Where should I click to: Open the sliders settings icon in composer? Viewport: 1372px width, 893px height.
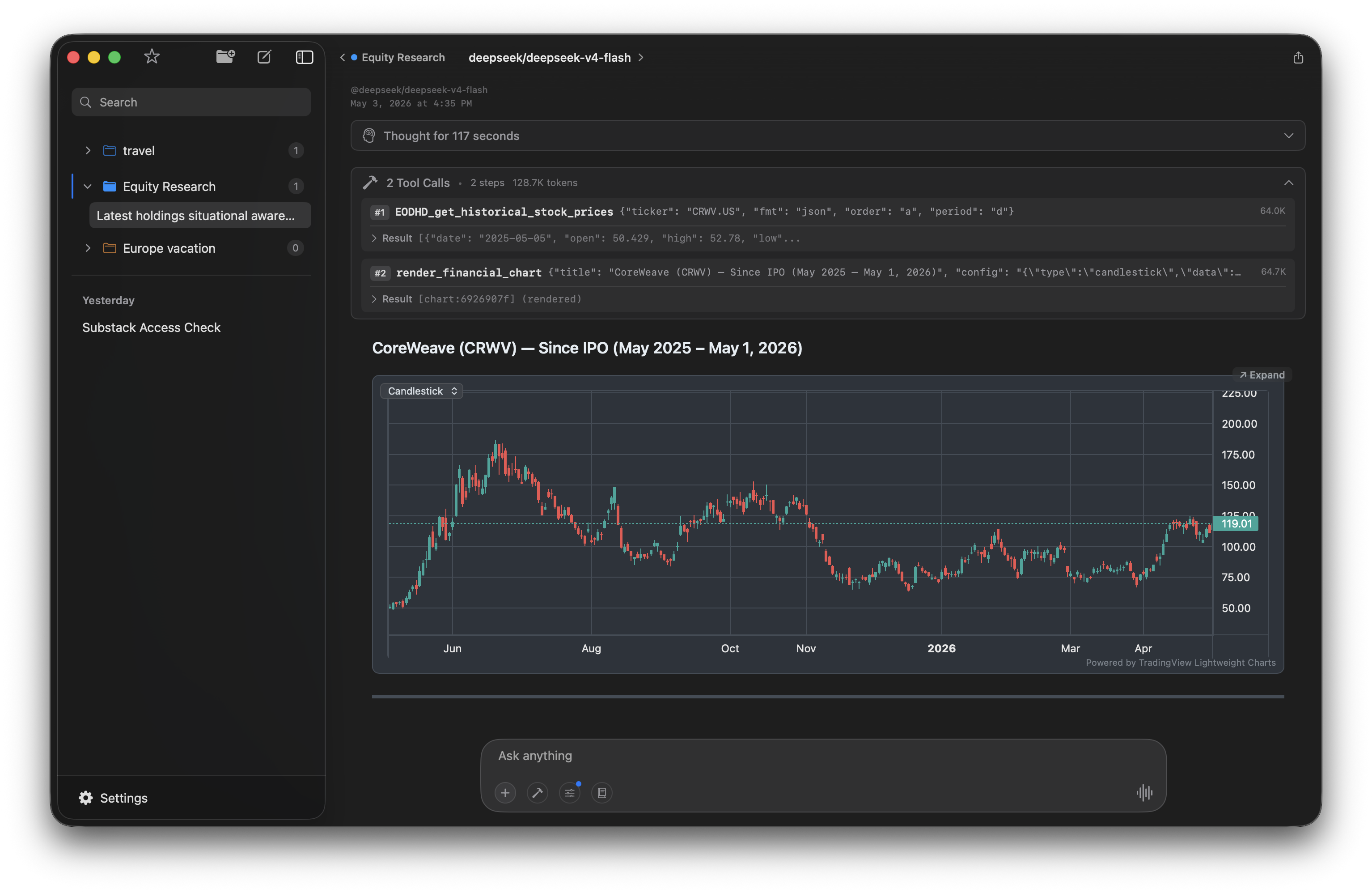[570, 793]
